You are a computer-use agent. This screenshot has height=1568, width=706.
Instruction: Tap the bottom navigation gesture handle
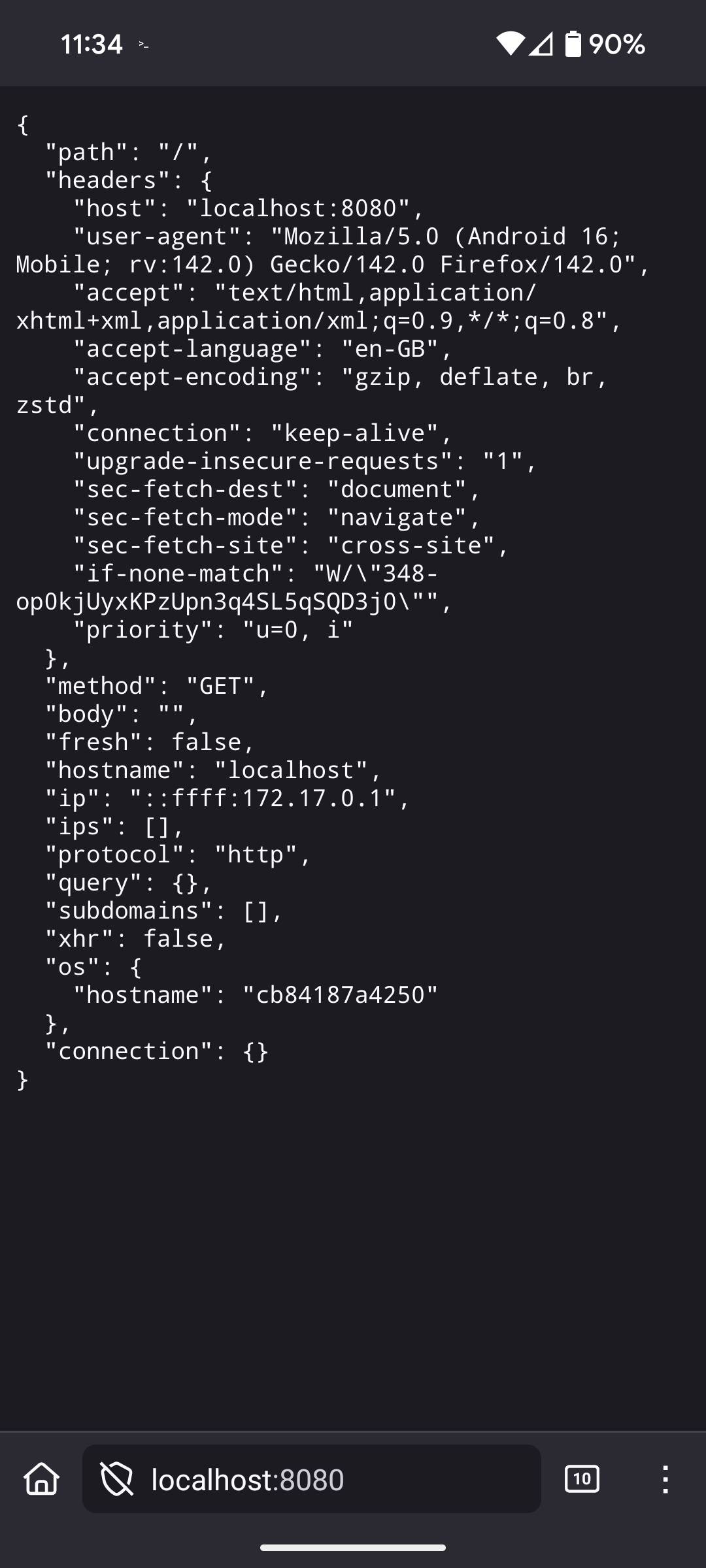pos(353,1548)
